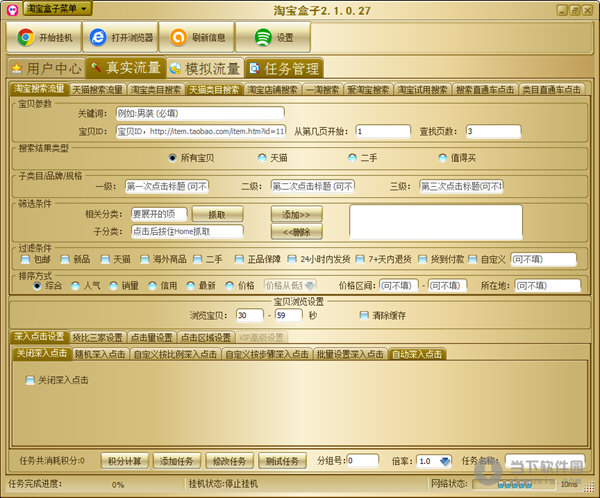
Task: Click the 查找页数 input field
Action: tap(493, 131)
